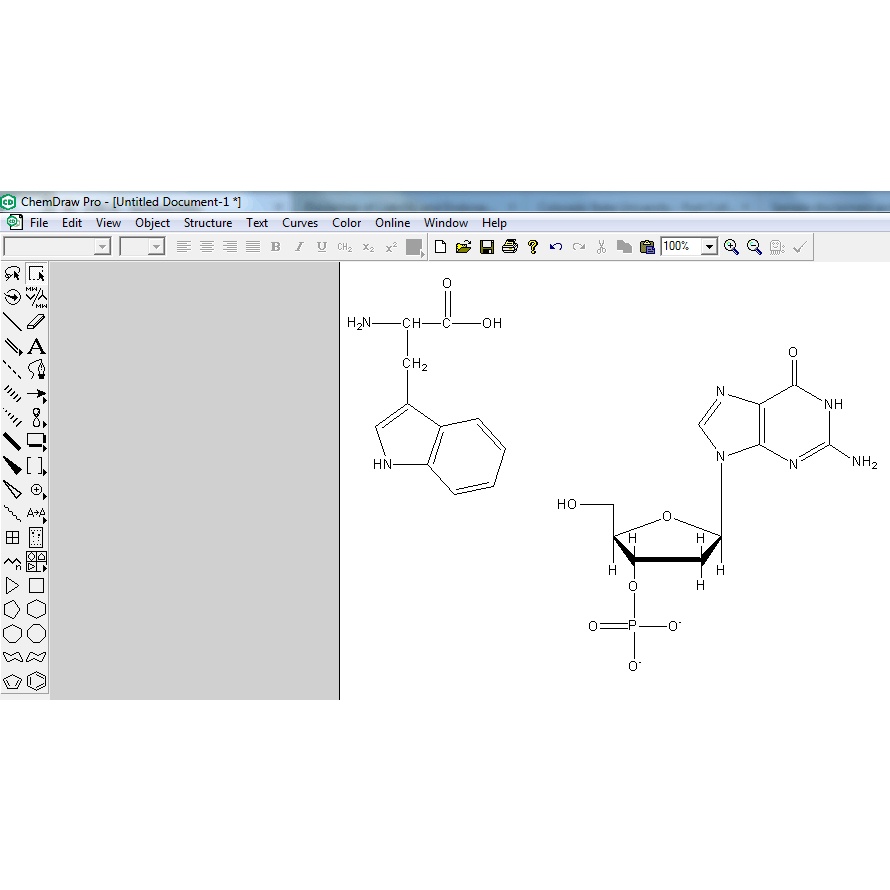
Task: Select the Marquee selection tool
Action: point(36,274)
